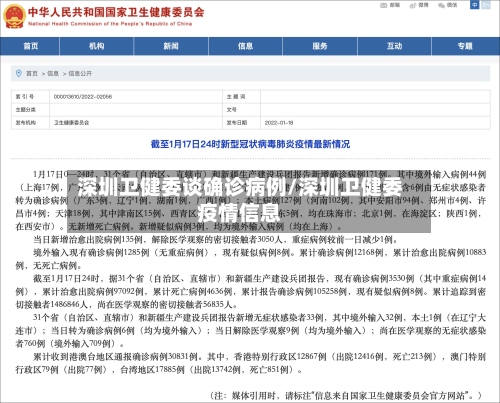This screenshot has width=500, height=403.
Task: Follow the 首页 breadcrumb link
Action: (x=32, y=73)
